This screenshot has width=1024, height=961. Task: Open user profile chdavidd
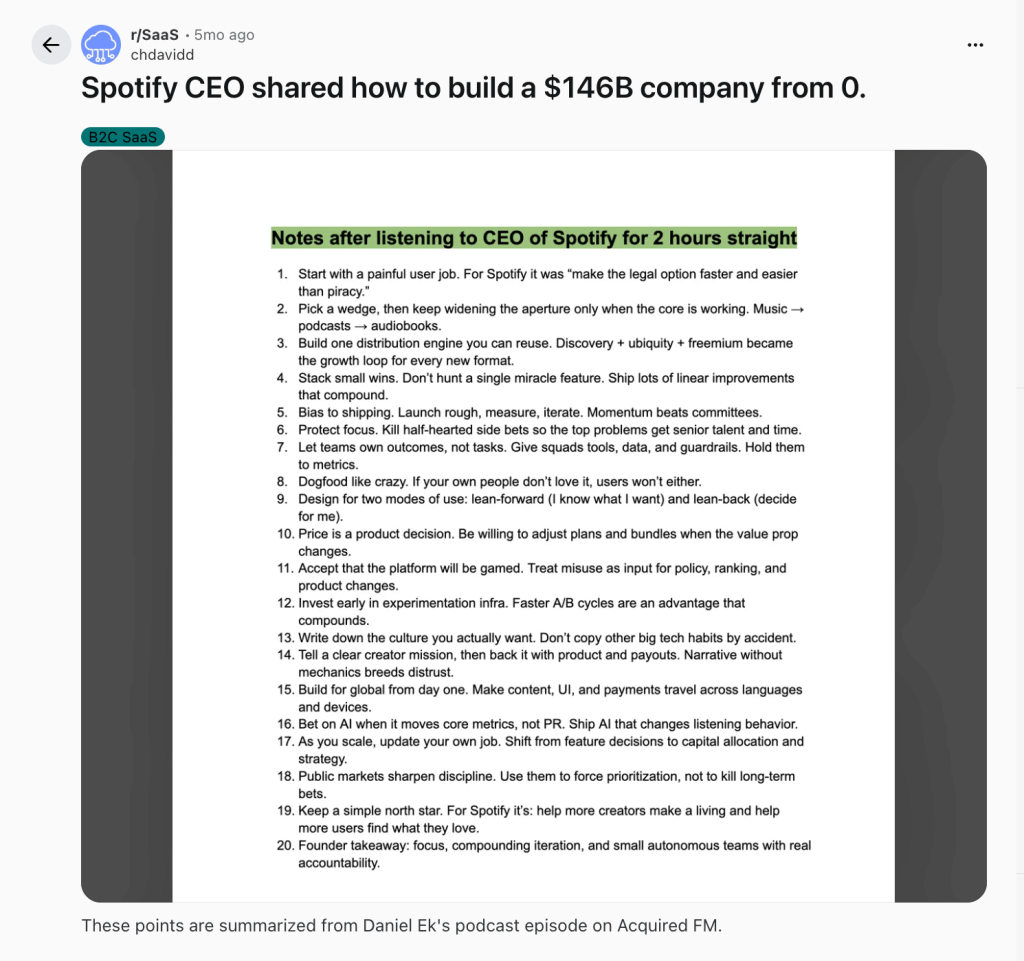[162, 54]
